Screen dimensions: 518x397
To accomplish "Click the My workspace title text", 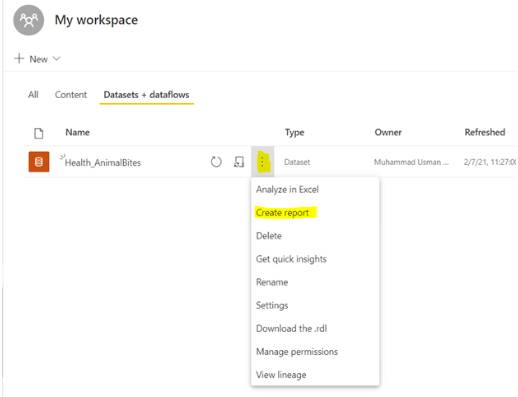I will pos(96,20).
